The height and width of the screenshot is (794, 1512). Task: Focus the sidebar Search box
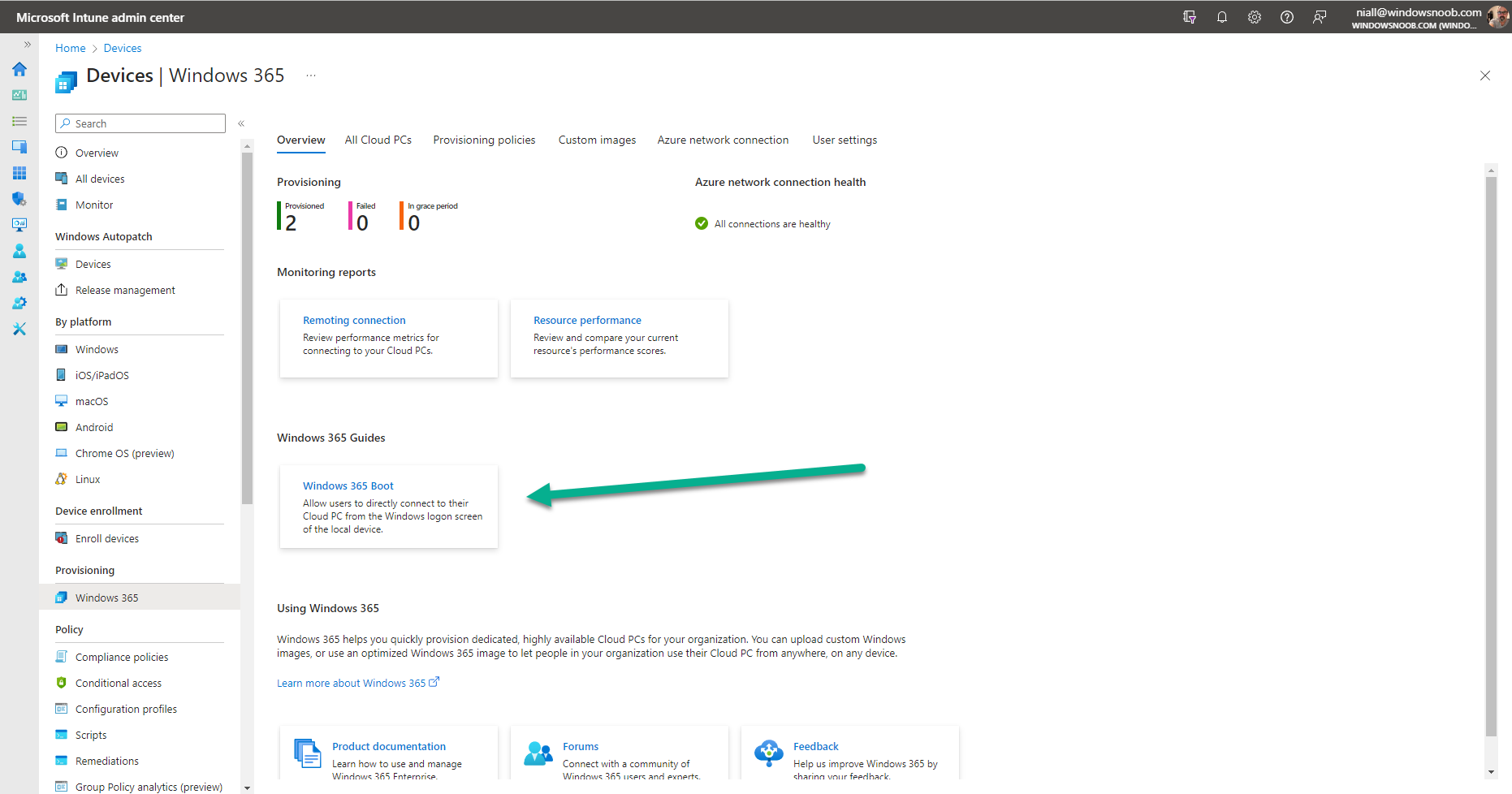(x=140, y=123)
